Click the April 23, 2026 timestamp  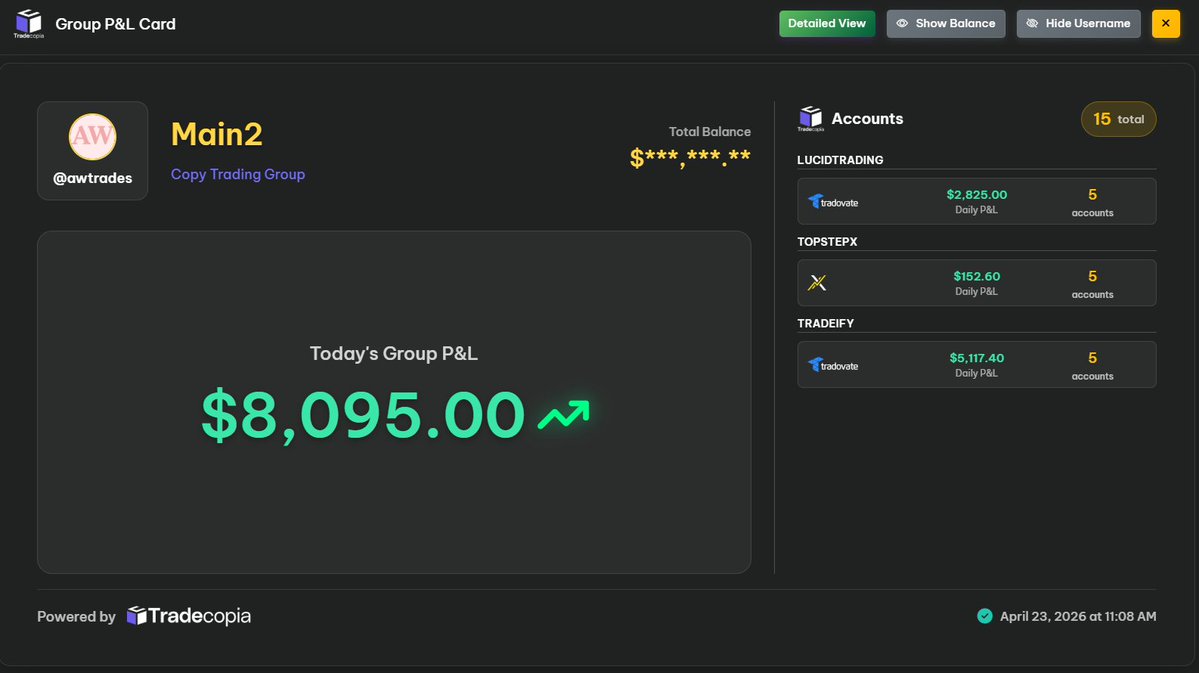point(1078,616)
